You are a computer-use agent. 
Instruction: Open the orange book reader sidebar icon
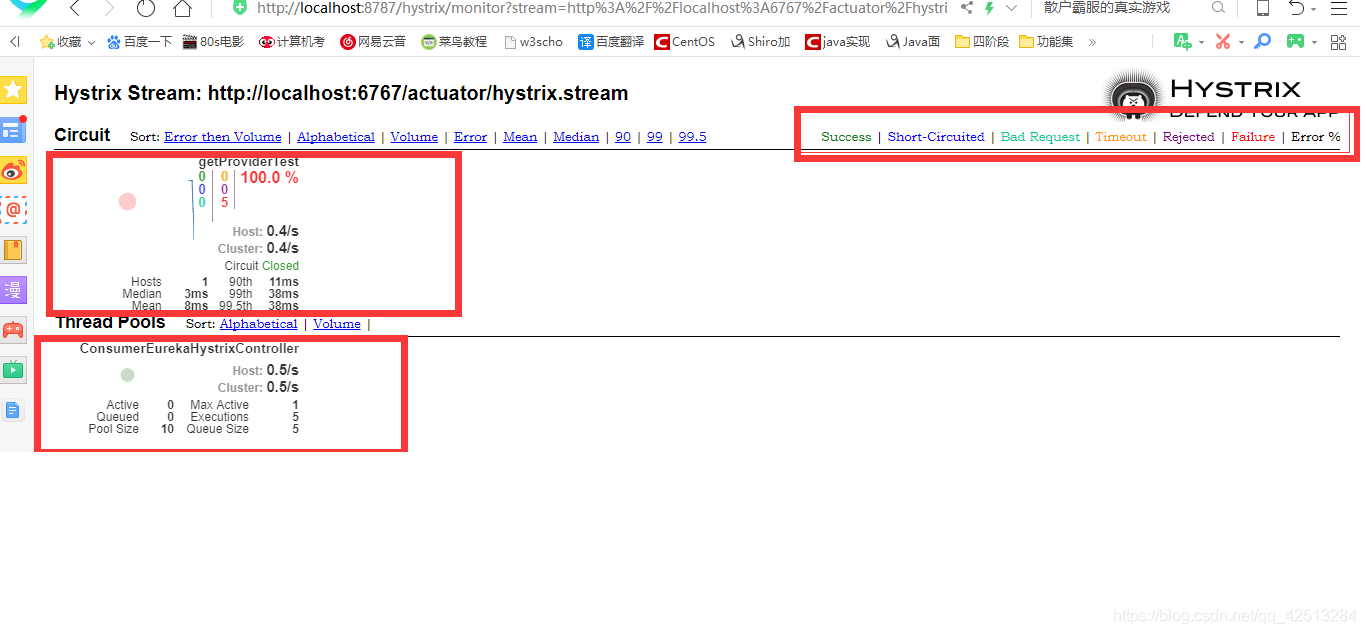point(13,250)
